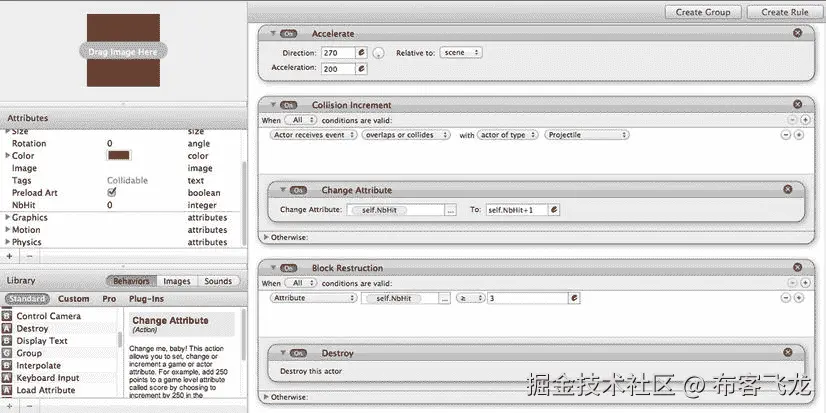The height and width of the screenshot is (413, 826).
Task: Remove the Accelerate behavior with its close icon
Action: pos(798,33)
